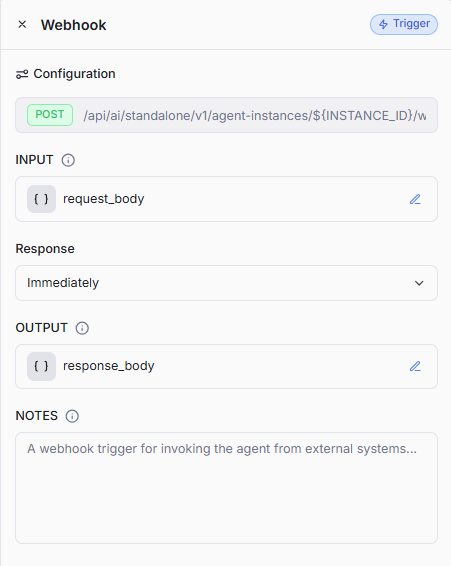Open the NOTES info tooltip icon
The height and width of the screenshot is (566, 451).
[72, 416]
